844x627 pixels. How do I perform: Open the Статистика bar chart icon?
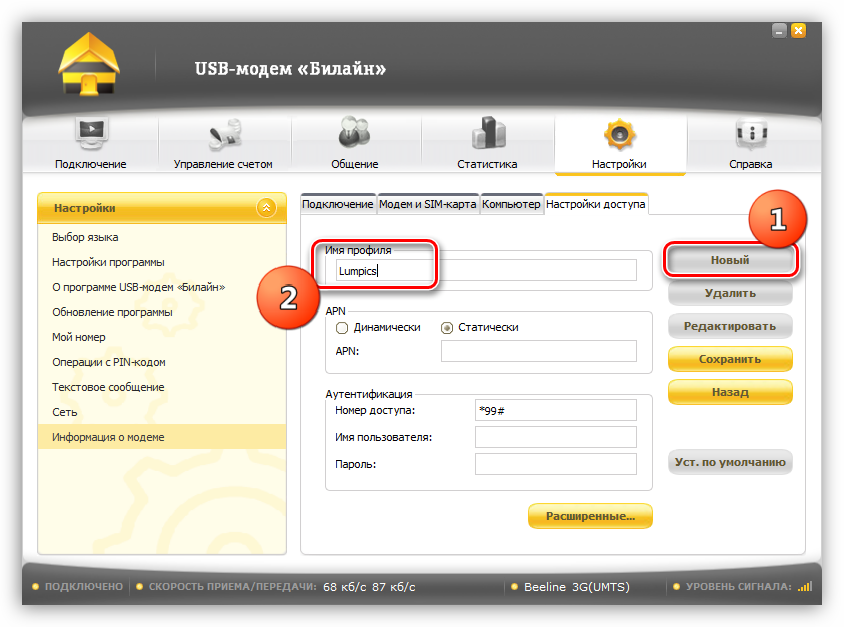[x=488, y=132]
